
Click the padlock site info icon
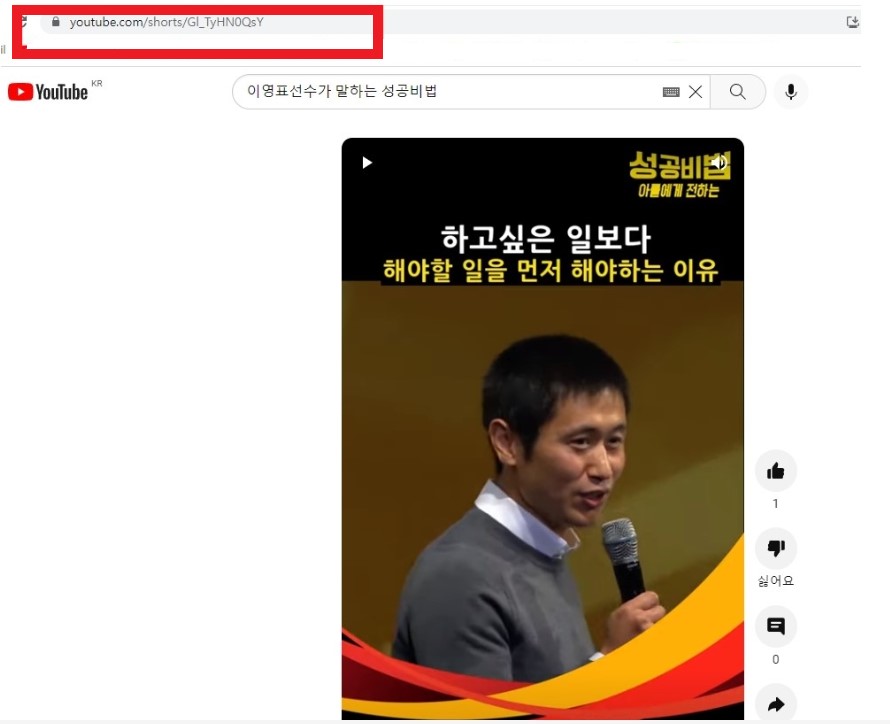click(x=56, y=22)
